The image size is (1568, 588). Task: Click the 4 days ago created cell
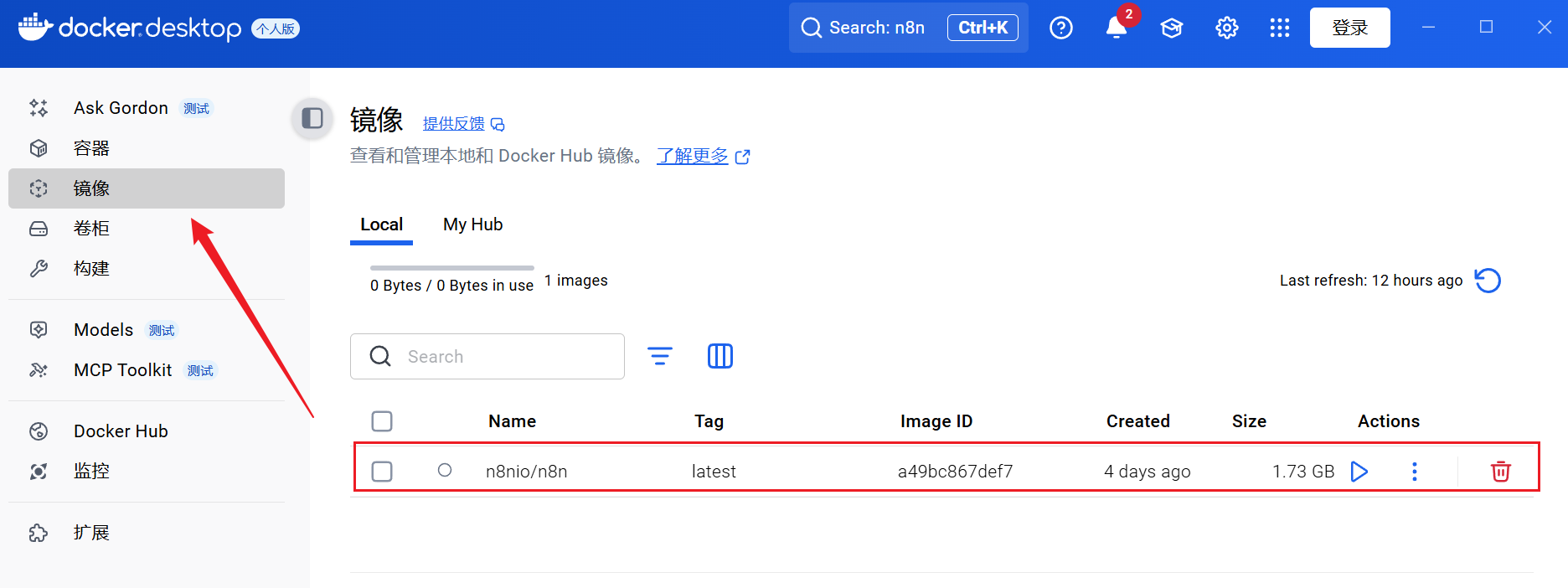(1148, 472)
